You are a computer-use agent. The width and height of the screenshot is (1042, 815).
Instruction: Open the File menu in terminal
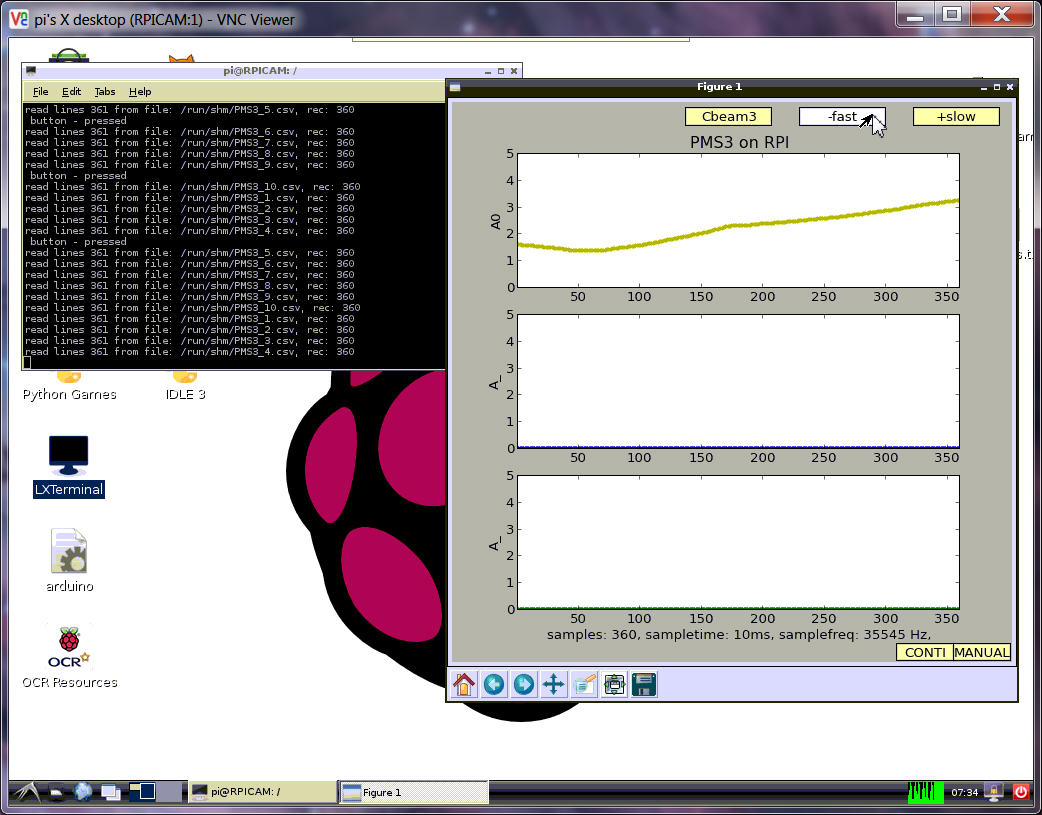[40, 91]
